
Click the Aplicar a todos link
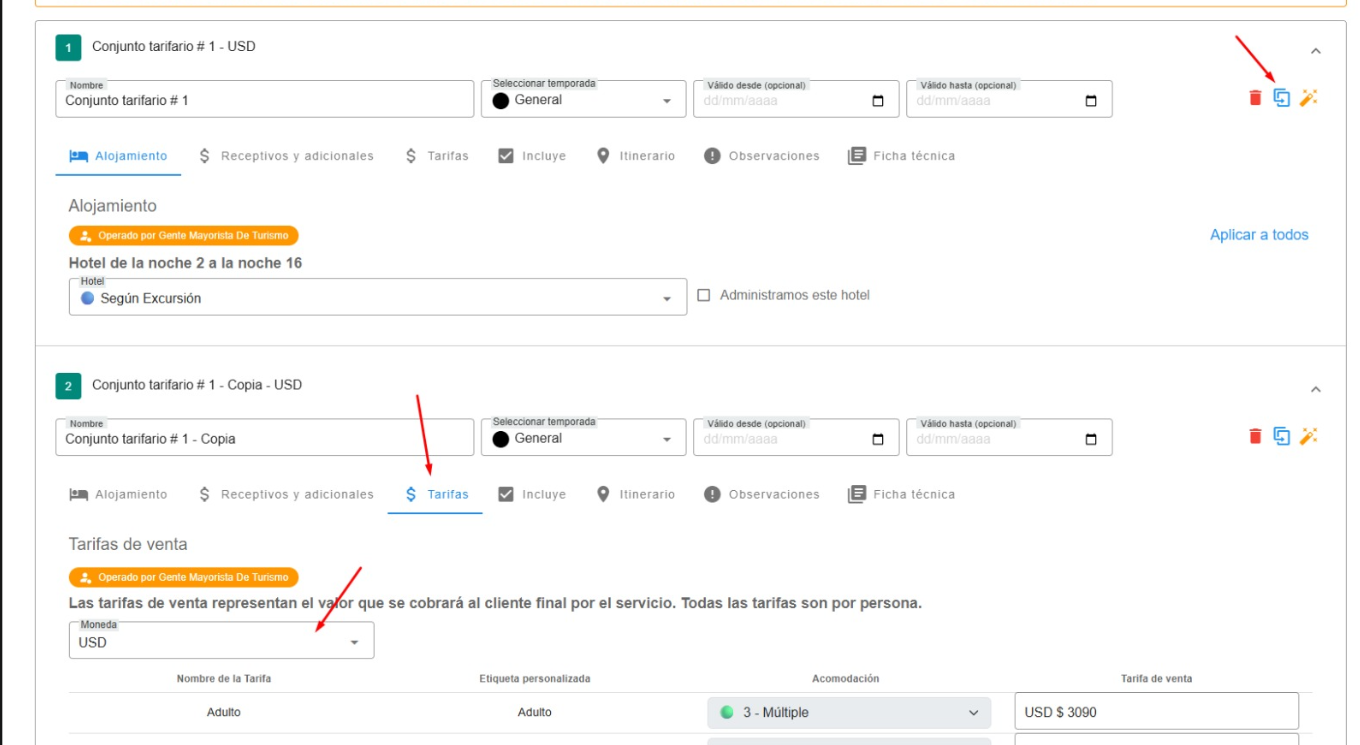tap(1259, 235)
